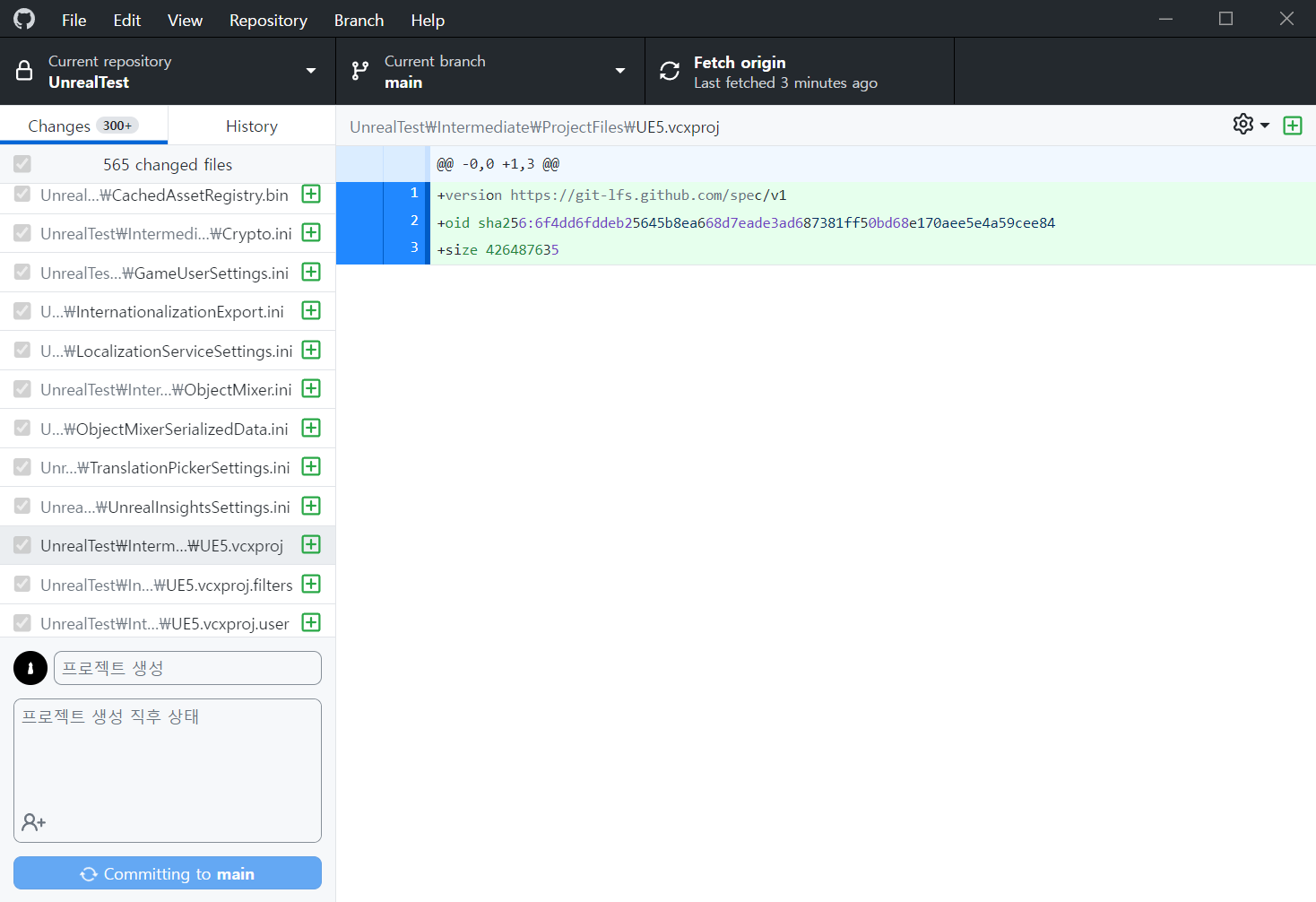The image size is (1316, 902).
Task: Uncheck the InternationalizationExport.ini file checkbox
Action: click(x=22, y=311)
